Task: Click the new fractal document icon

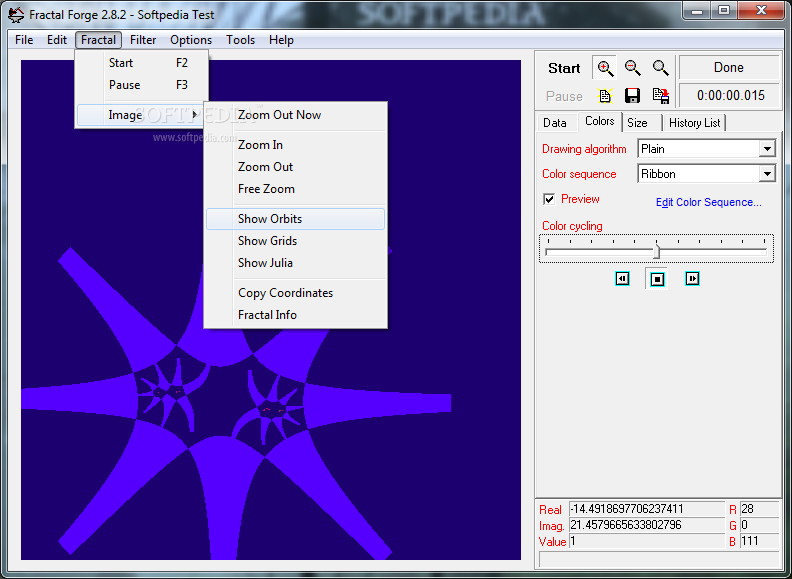Action: pyautogui.click(x=605, y=95)
